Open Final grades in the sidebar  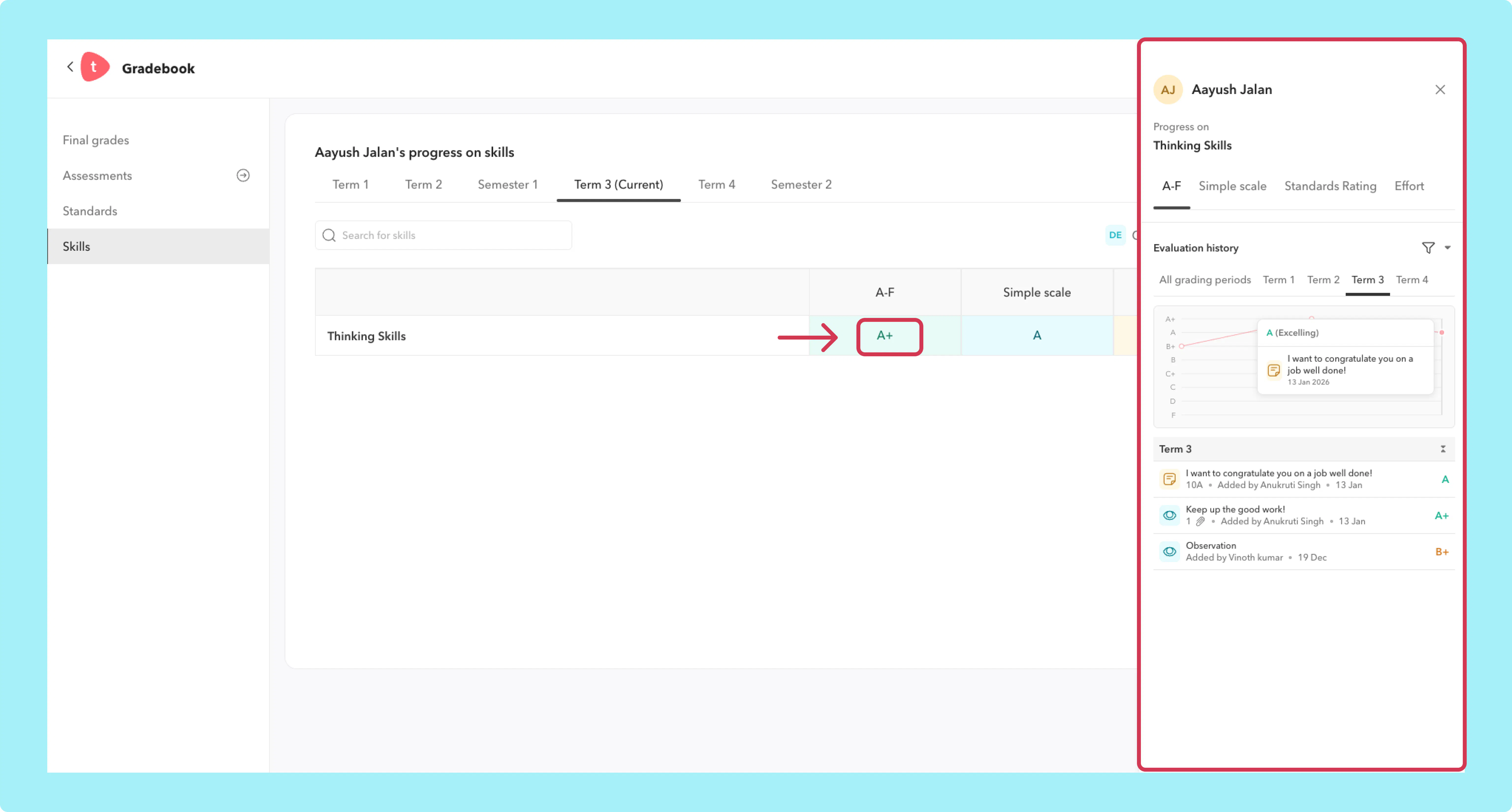pos(96,140)
